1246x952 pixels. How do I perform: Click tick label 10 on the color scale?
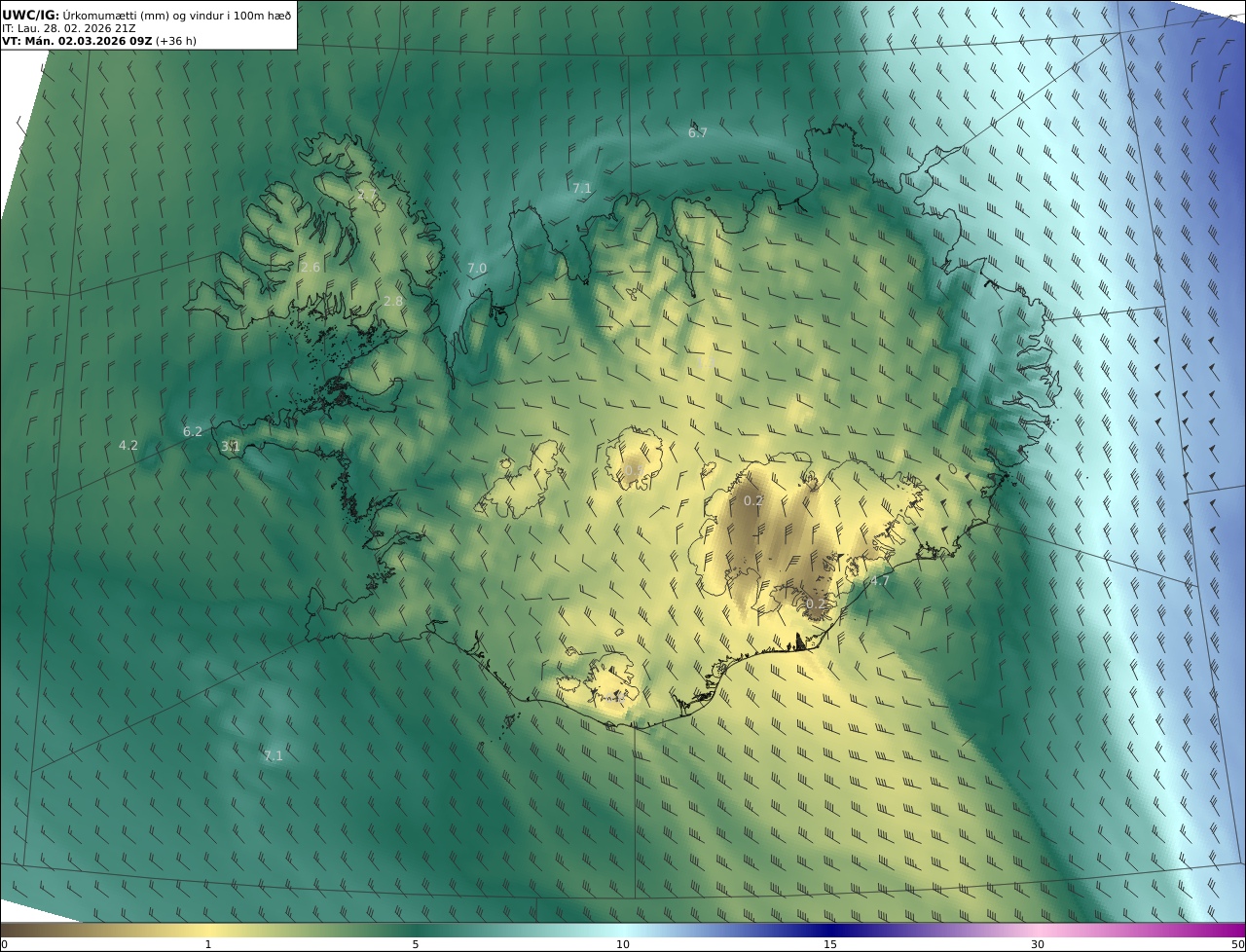coord(623,945)
